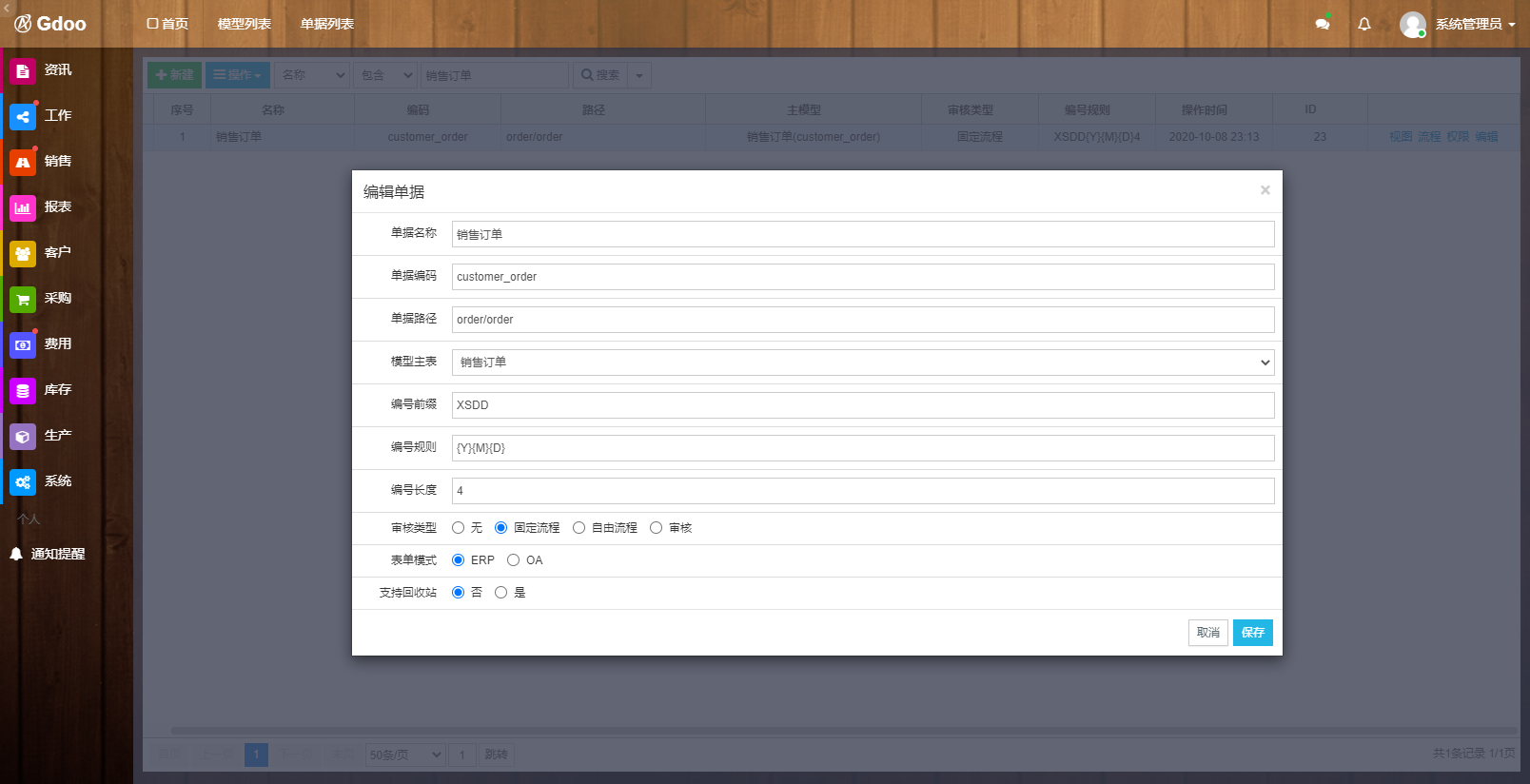Screen dimensions: 1530x784
Task: Click the search keyword field 销售订单
Action: [495, 75]
